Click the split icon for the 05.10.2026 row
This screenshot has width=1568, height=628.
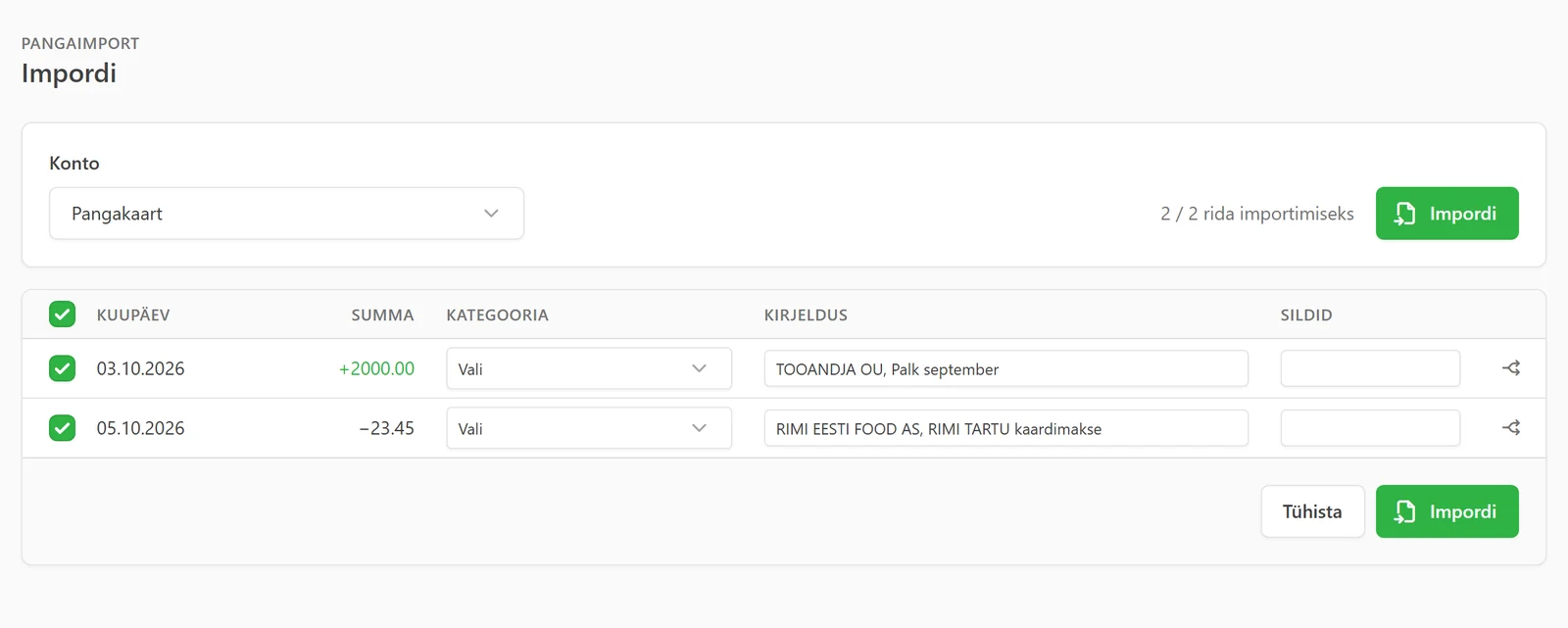click(1511, 428)
